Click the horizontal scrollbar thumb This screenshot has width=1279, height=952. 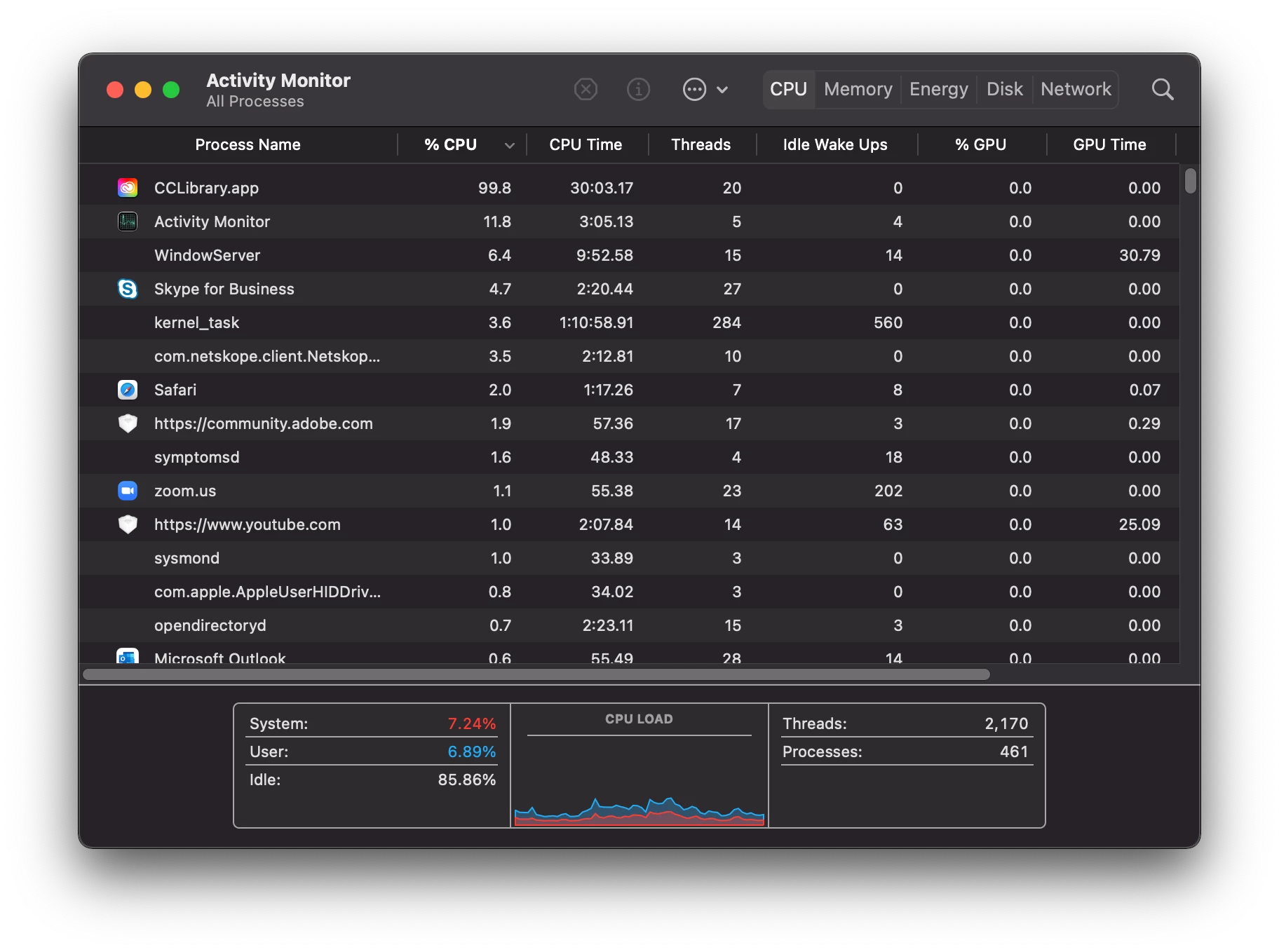pos(536,674)
